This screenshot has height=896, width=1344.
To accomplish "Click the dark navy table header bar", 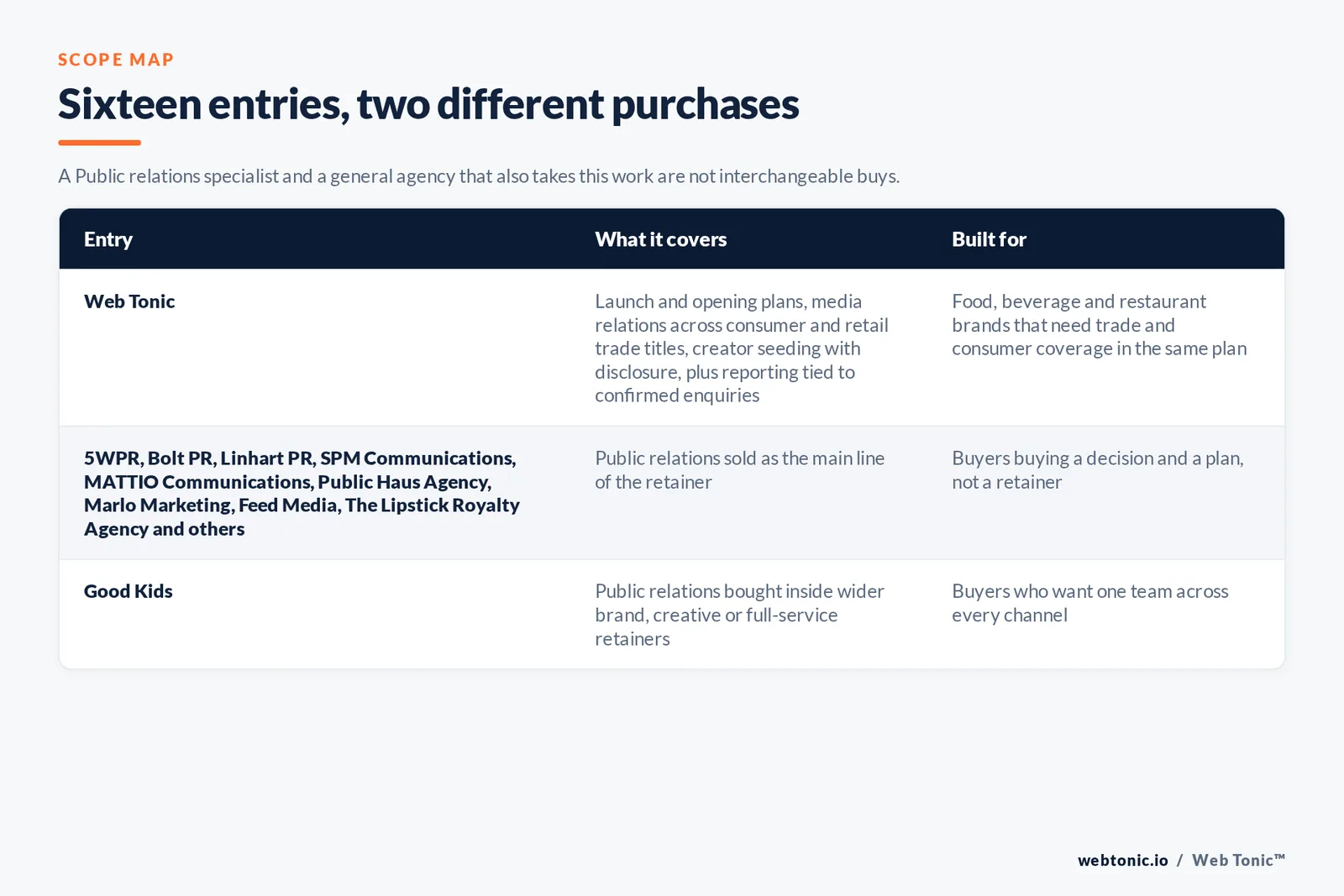I will 672,239.
